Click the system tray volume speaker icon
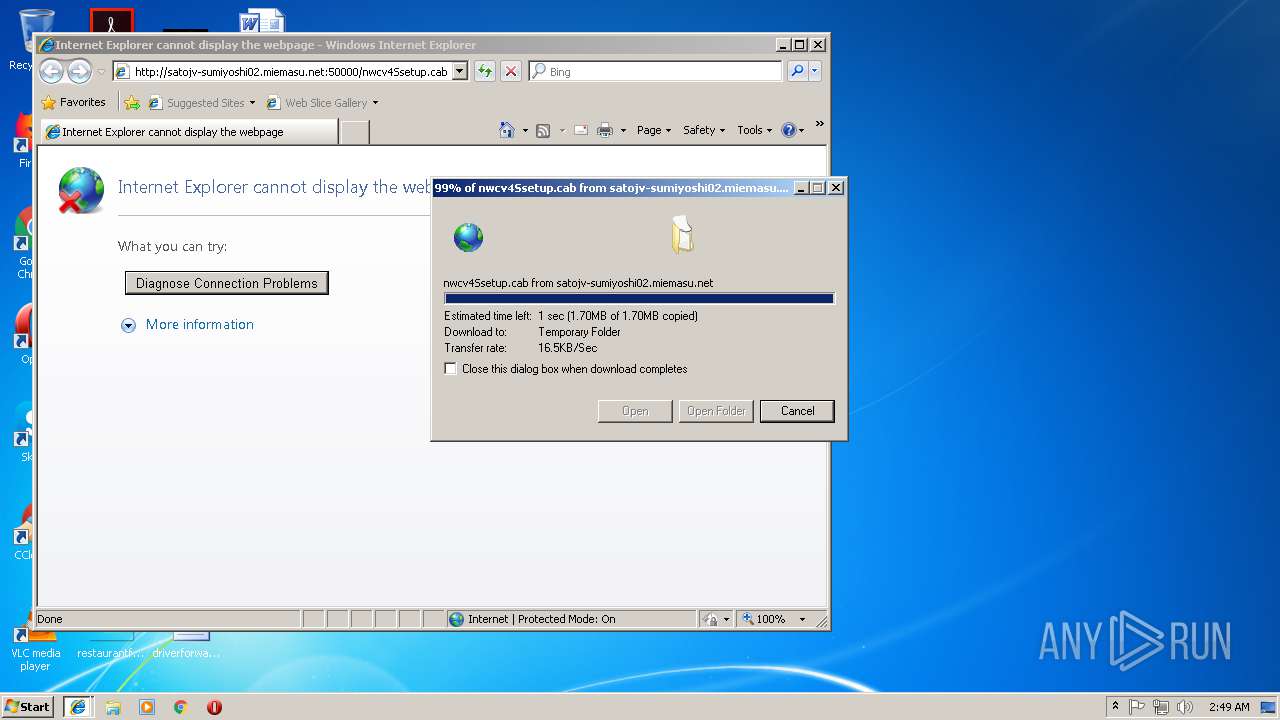The height and width of the screenshot is (720, 1280). 1185,707
